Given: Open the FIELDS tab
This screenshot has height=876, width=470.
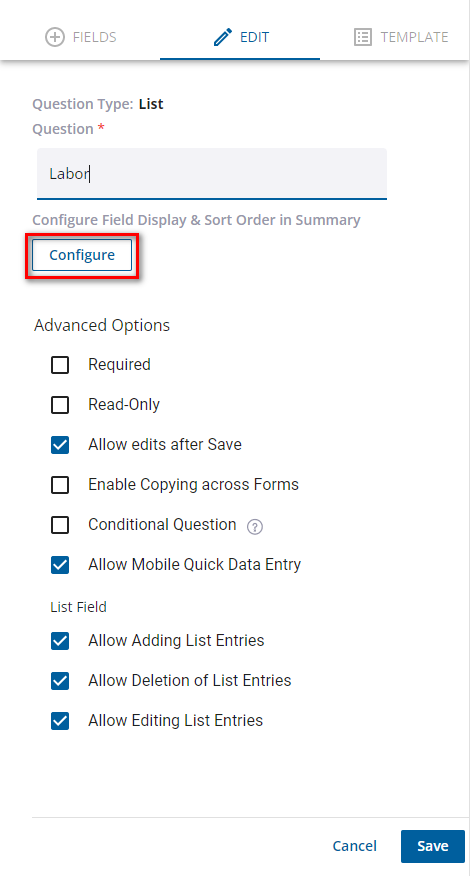Looking at the screenshot, I should pos(80,37).
